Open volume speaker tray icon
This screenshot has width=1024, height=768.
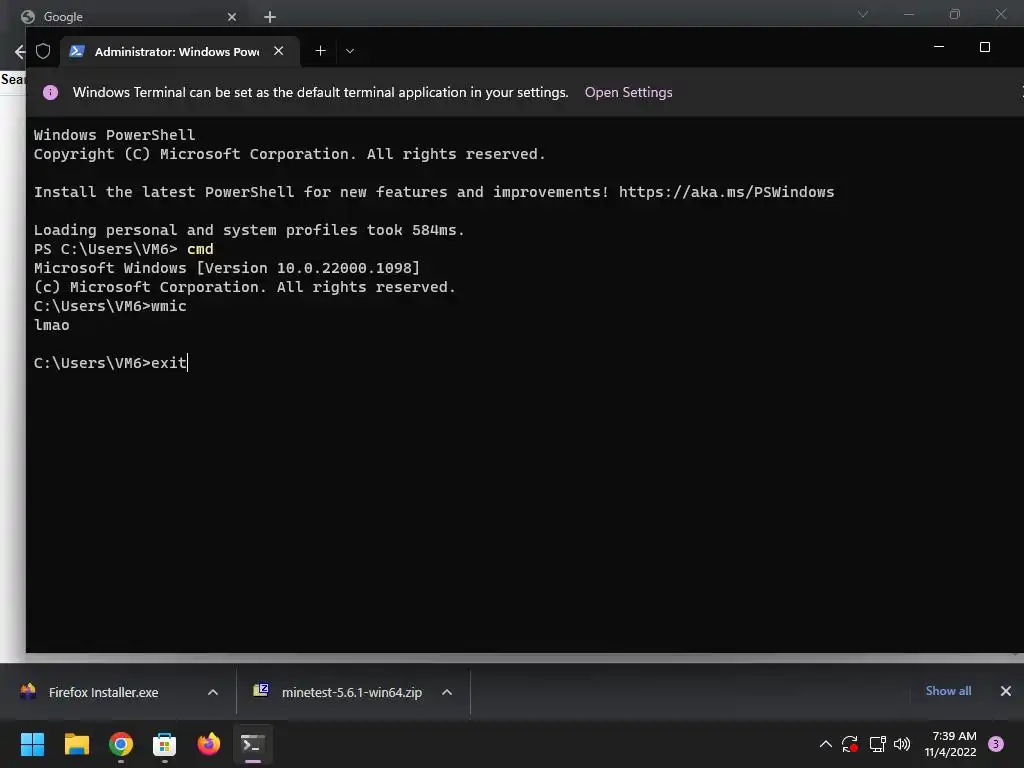pos(902,744)
